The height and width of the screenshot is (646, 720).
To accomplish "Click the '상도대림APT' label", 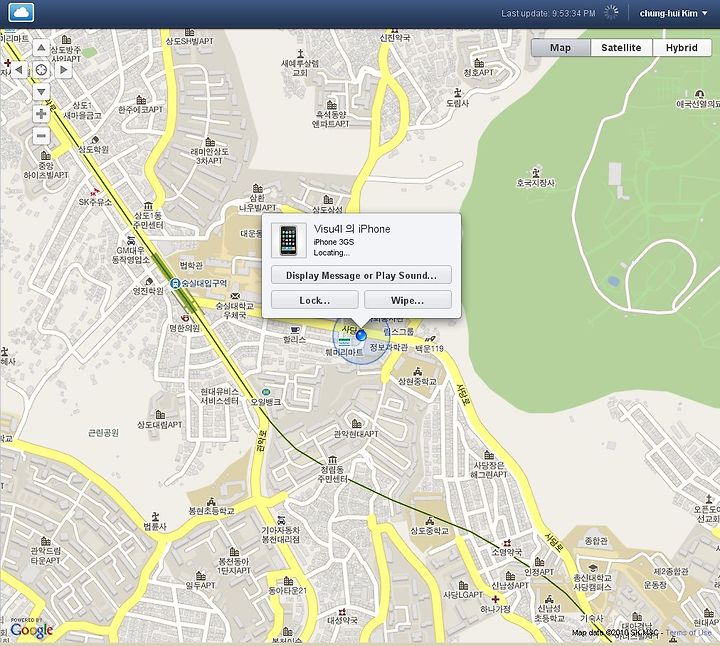I will [160, 425].
